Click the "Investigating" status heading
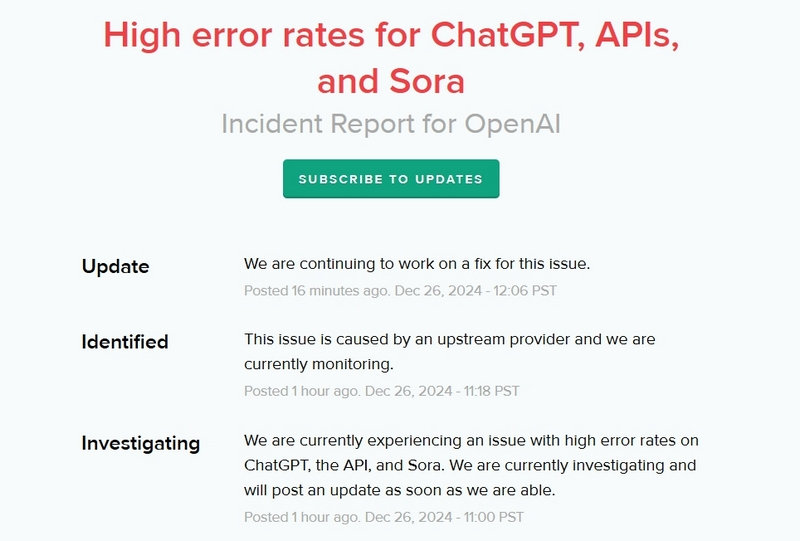The width and height of the screenshot is (800, 541). (x=140, y=443)
